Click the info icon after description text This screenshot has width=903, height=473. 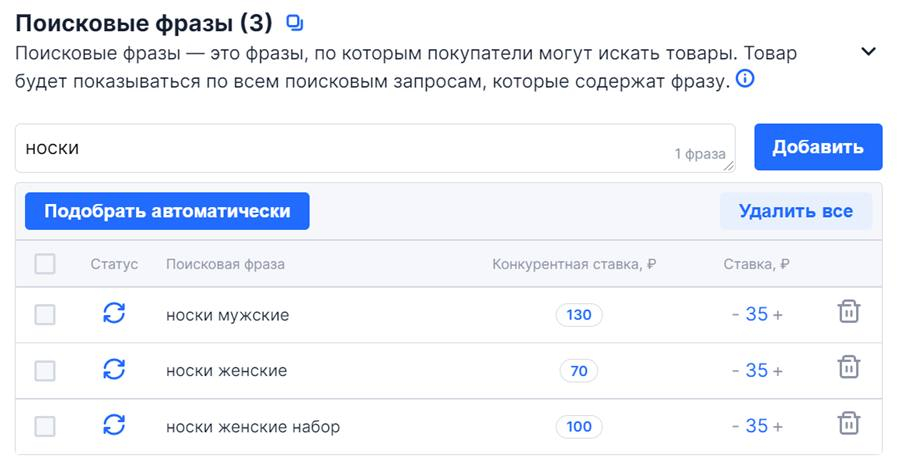click(745, 79)
